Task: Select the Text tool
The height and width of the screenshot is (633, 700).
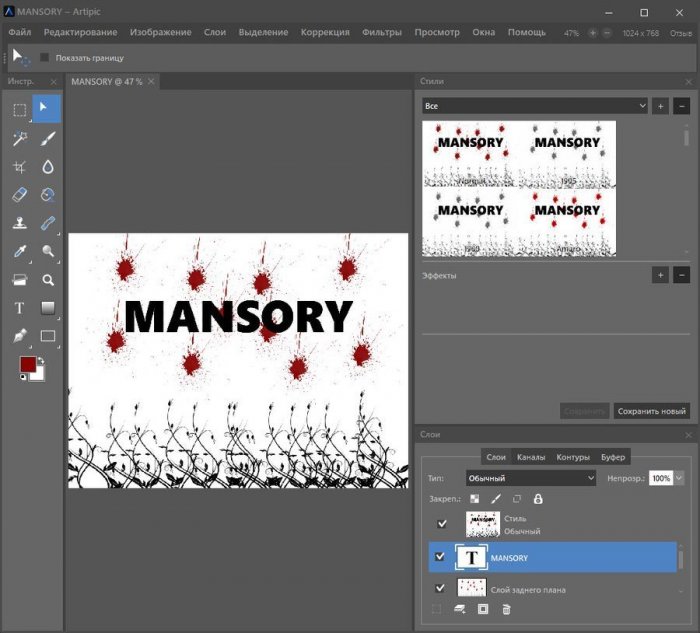Action: (19, 308)
